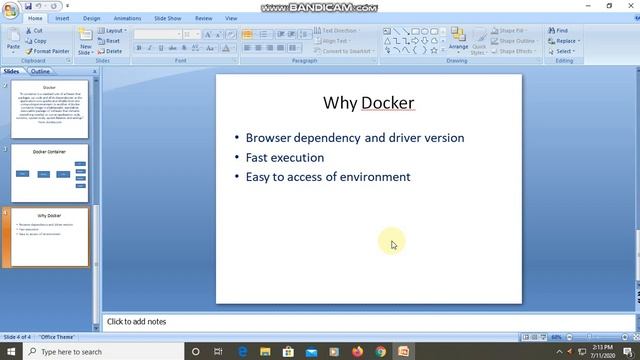Screen dimensions: 640x360
Task: Close the slides pane
Action: (x=95, y=71)
